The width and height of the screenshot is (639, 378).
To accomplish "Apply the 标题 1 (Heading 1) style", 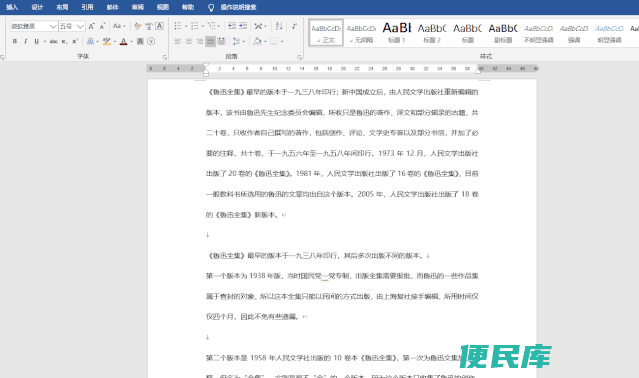I will (x=396, y=33).
